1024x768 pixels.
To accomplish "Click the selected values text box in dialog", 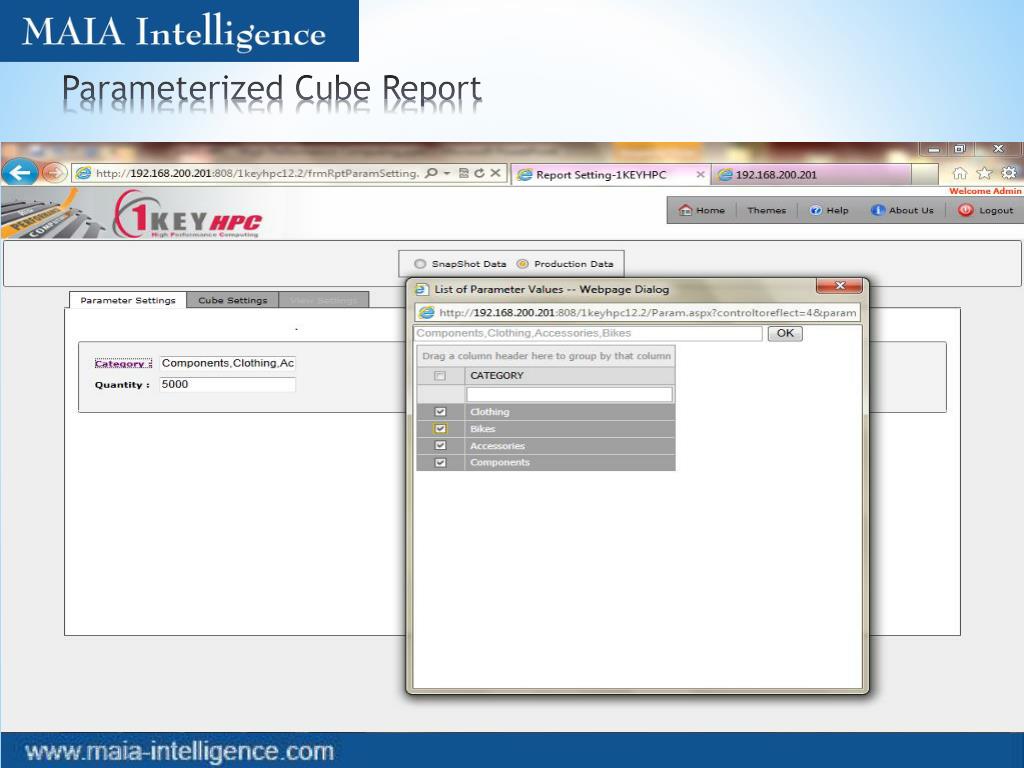I will click(588, 333).
